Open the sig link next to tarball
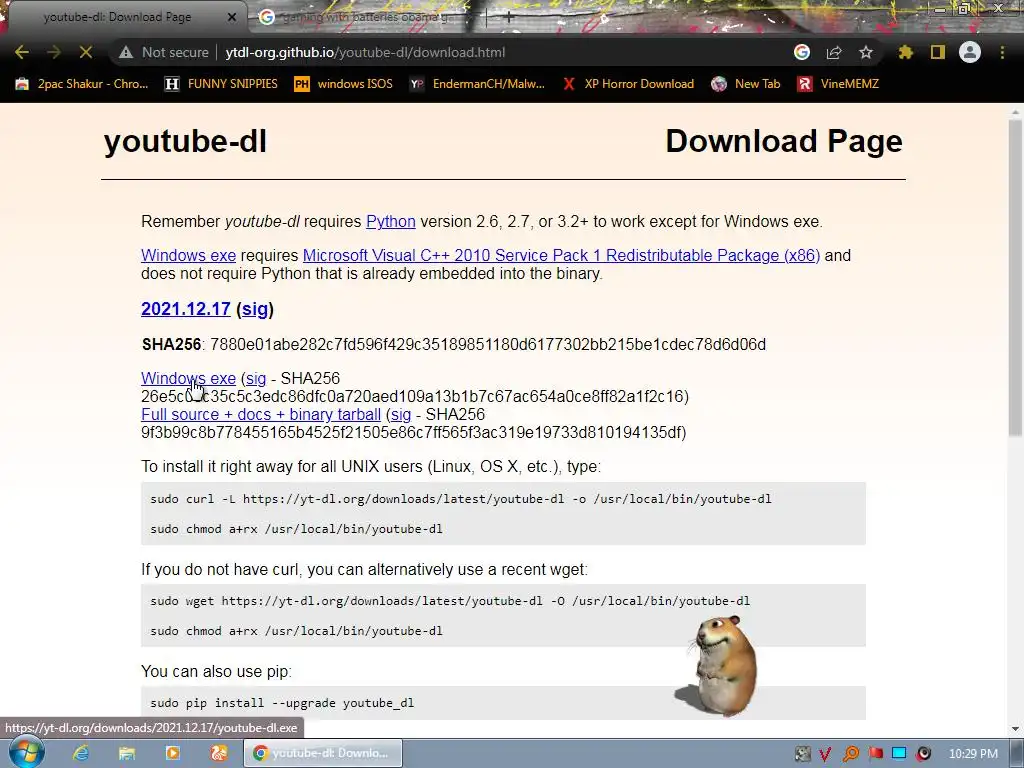 400,415
